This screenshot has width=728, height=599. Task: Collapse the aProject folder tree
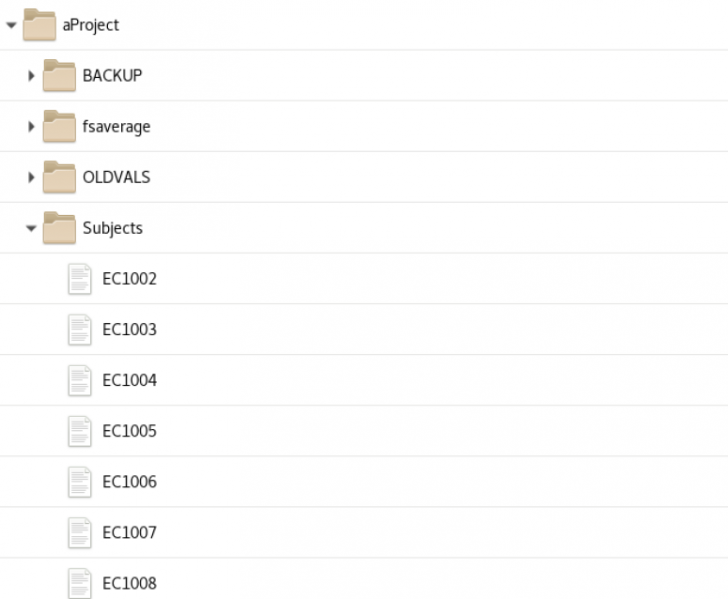[11, 25]
